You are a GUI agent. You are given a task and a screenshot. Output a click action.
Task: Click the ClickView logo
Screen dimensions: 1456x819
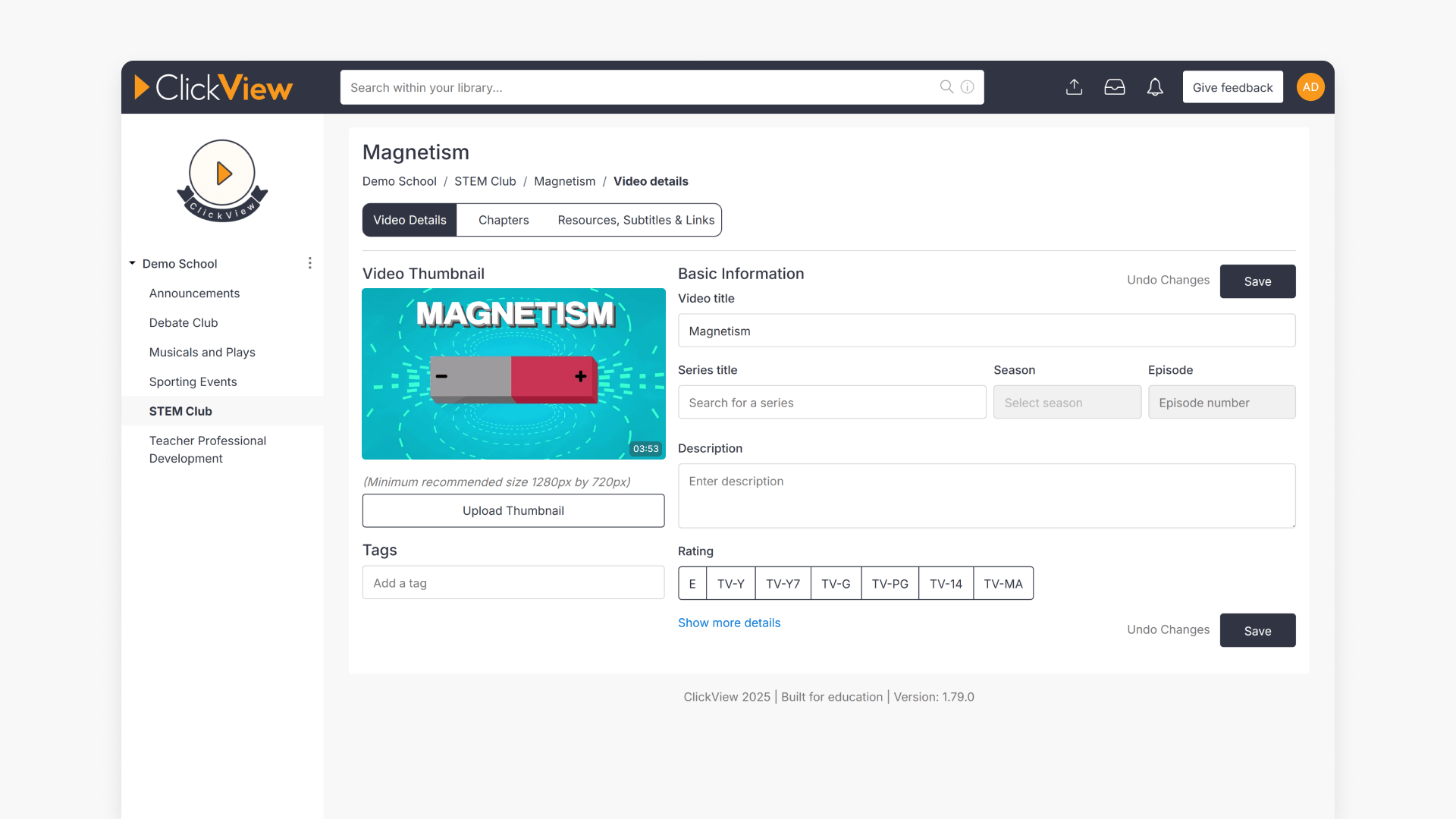(213, 86)
